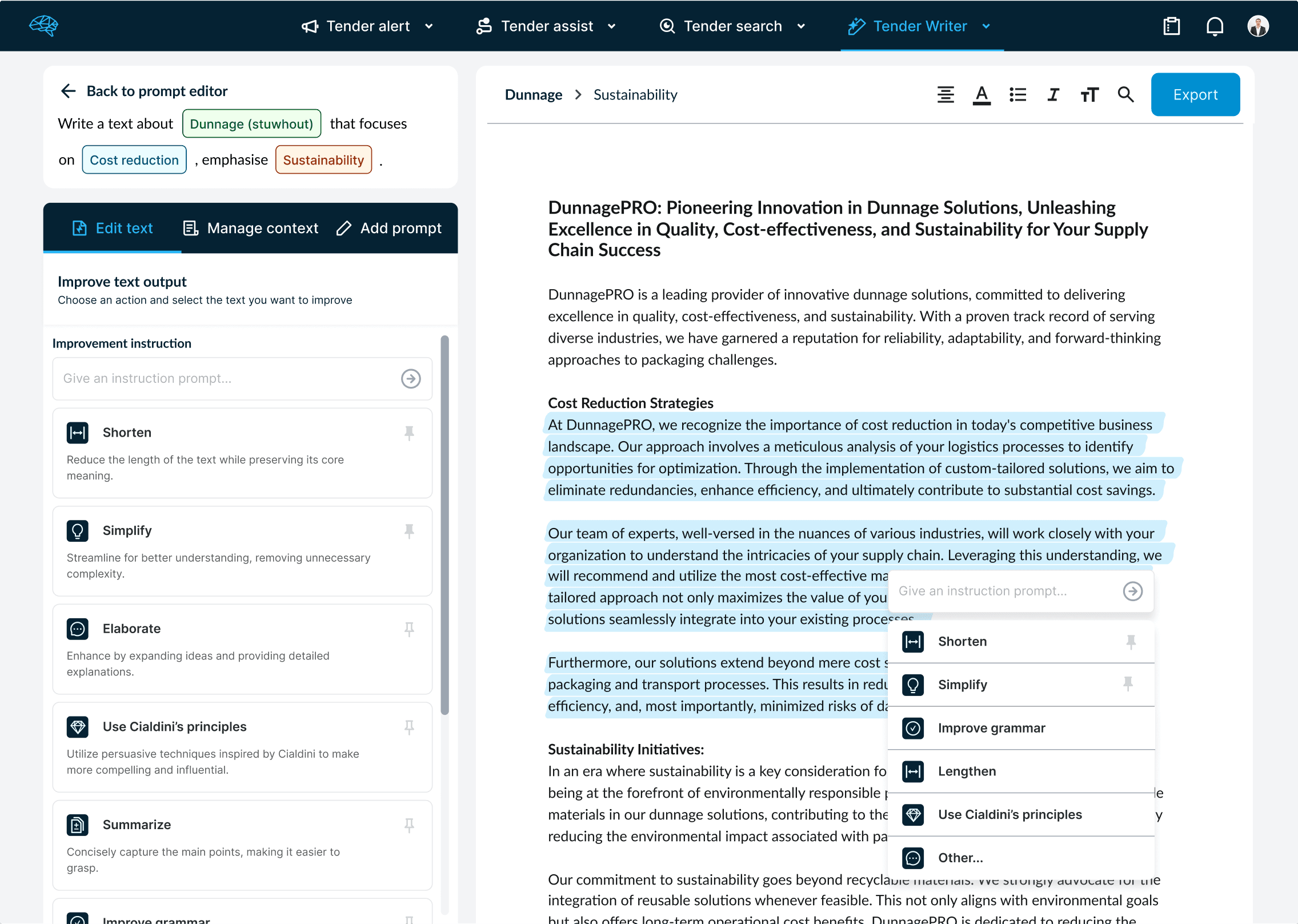Submit instruction arrow in left panel
This screenshot has width=1298, height=924.
point(411,379)
